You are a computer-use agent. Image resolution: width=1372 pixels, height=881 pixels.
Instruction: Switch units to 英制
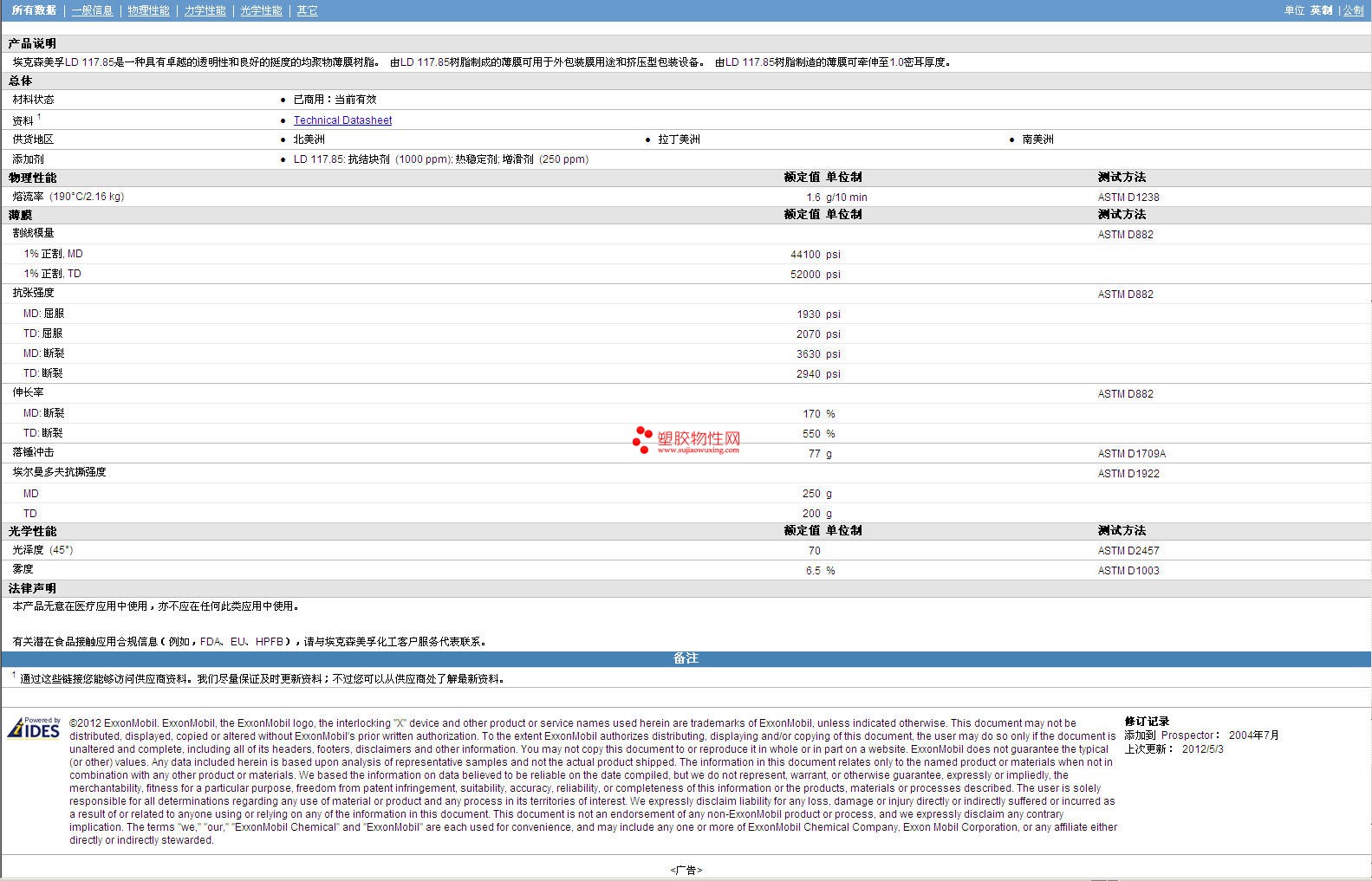tap(1321, 10)
